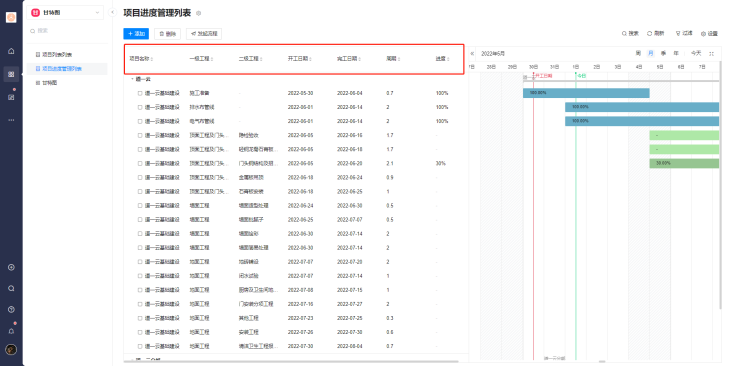Click the 2022-07-27 end date cell
Image resolution: width=750 pixels, height=366 pixels.
coord(349,304)
